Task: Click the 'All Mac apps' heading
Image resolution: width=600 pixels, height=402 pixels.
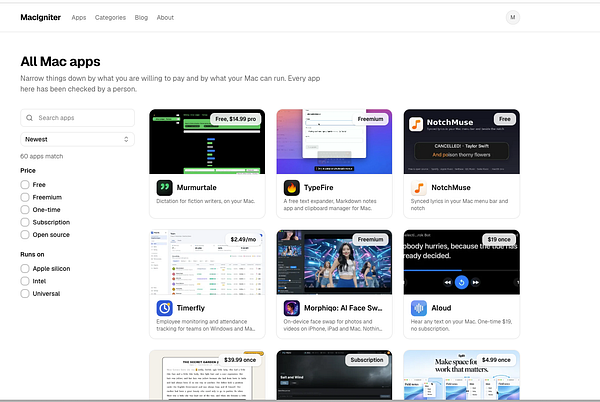Action: 60,62
